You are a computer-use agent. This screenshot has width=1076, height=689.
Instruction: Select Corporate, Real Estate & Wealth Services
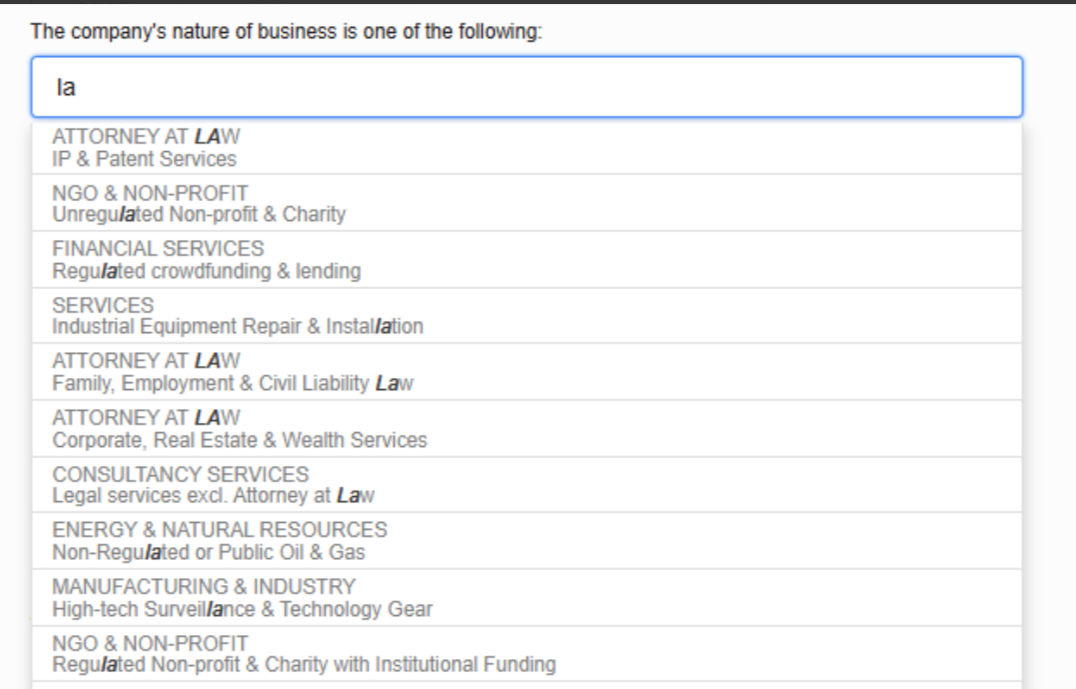[x=240, y=440]
